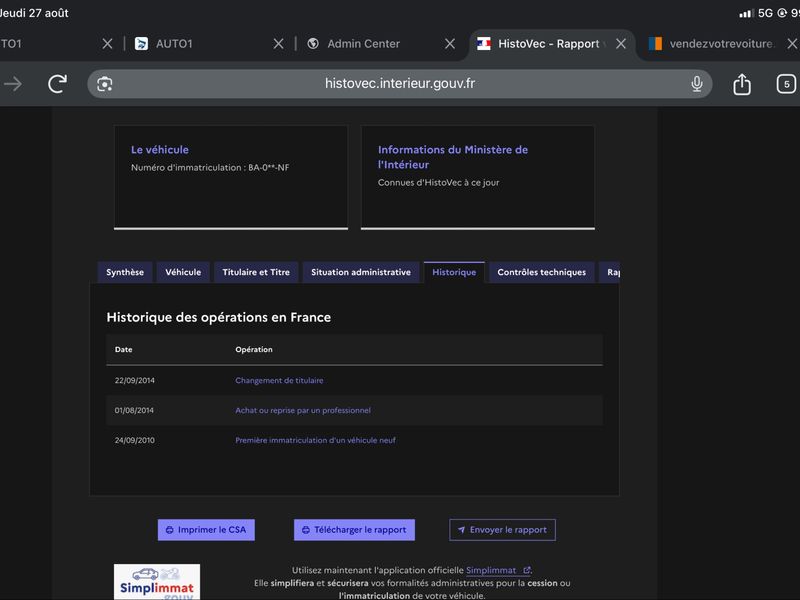Image resolution: width=800 pixels, height=600 pixels.
Task: Click the Admin Center globe favicon
Action: [313, 44]
